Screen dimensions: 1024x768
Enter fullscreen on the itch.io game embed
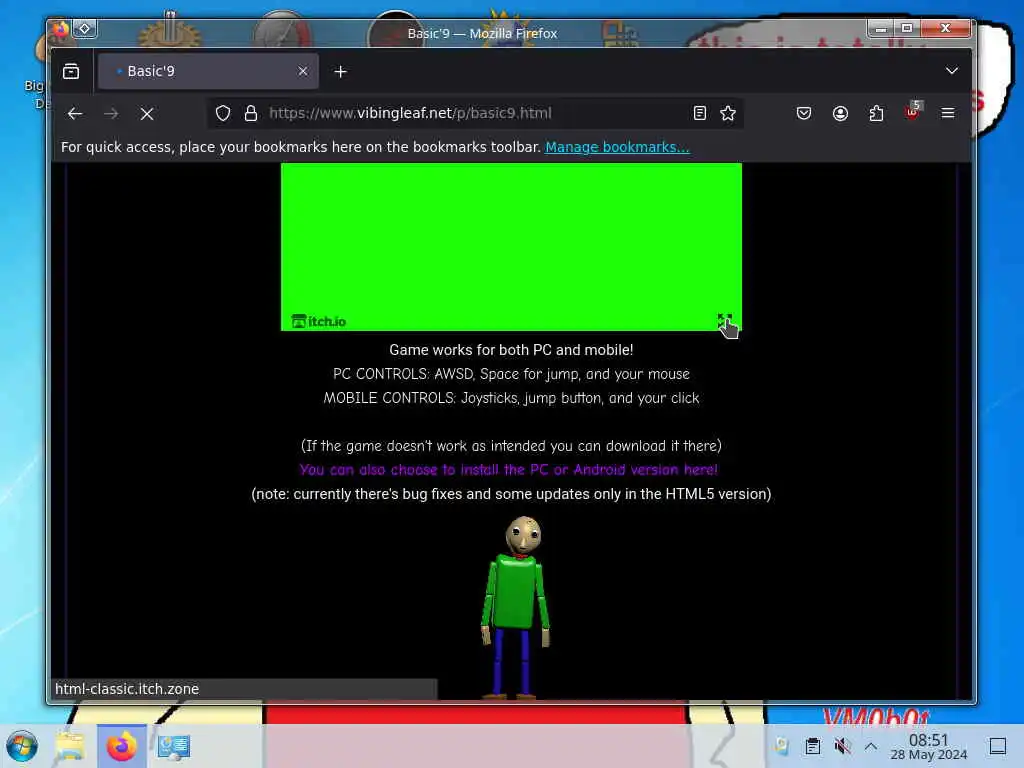coord(725,321)
